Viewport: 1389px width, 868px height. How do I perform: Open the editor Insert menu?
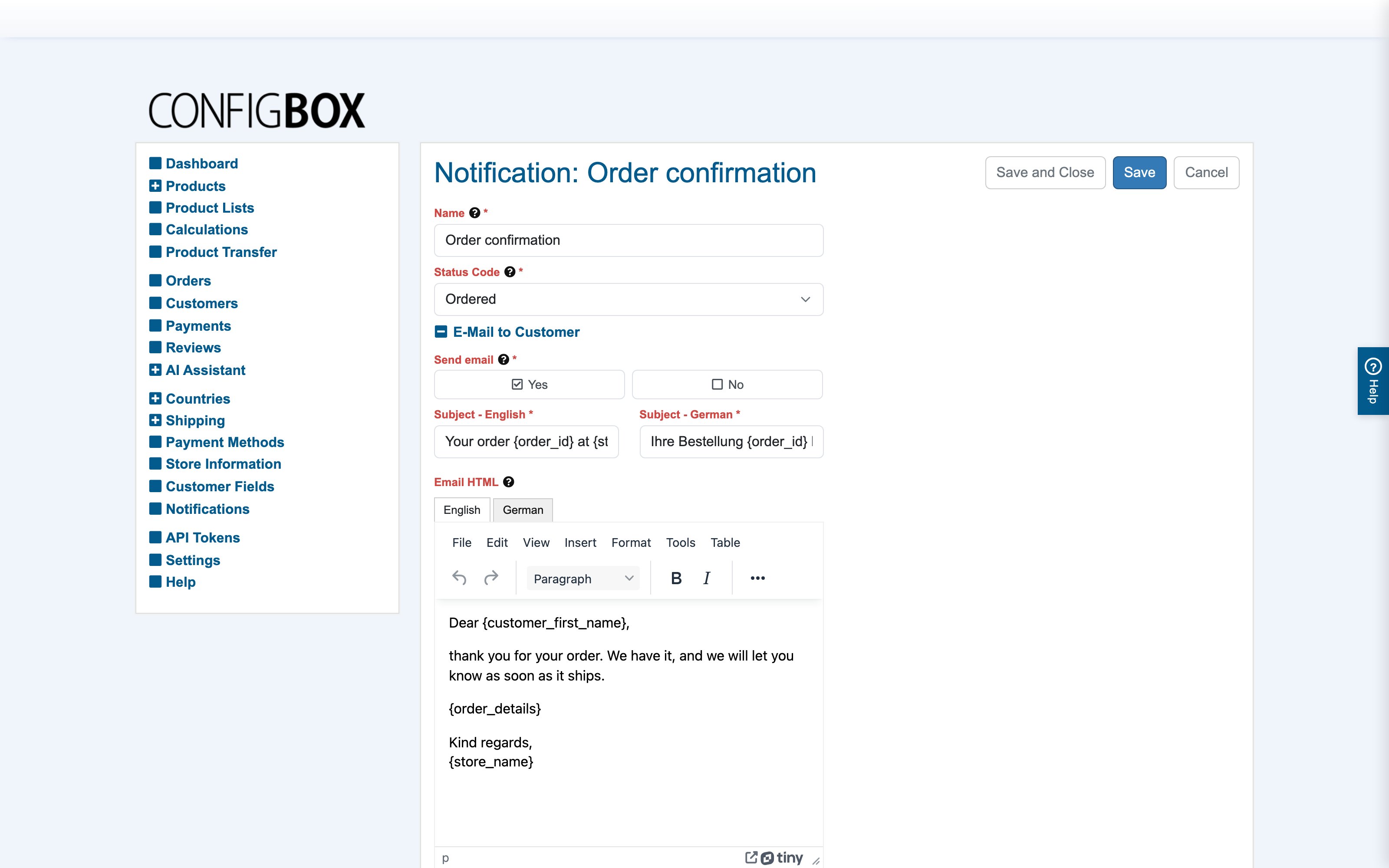point(580,542)
